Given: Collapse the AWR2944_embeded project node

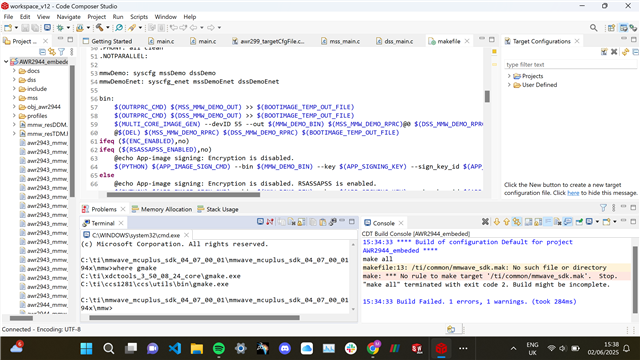Looking at the screenshot, I should [x=6, y=62].
